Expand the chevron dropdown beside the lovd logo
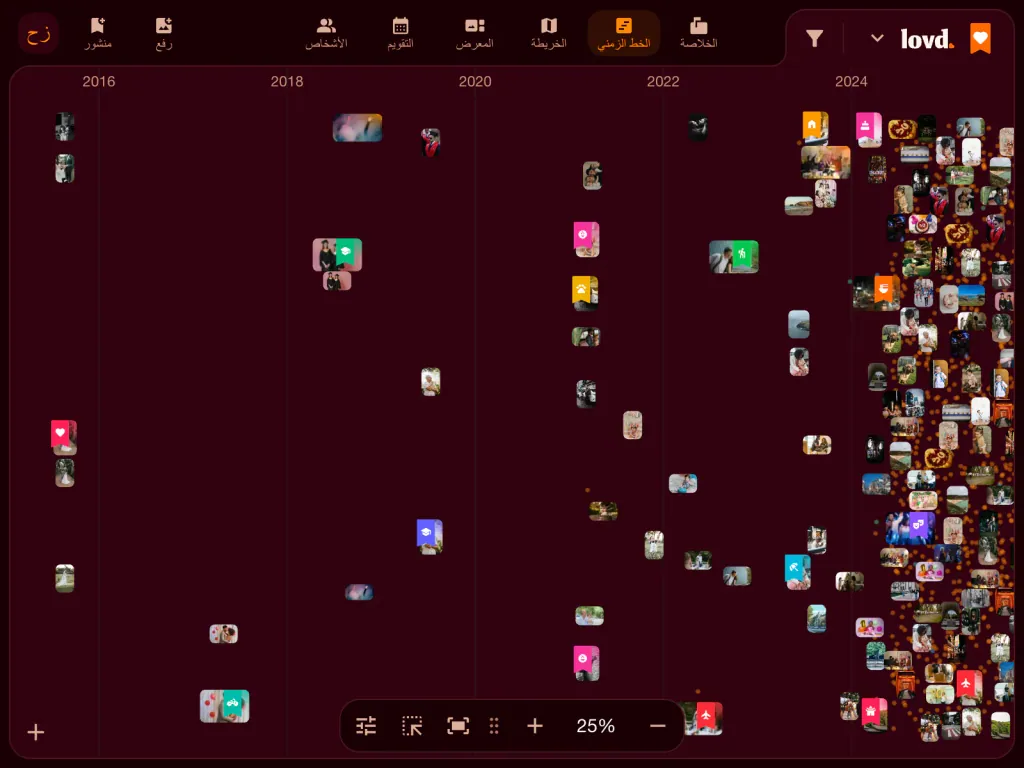The width and height of the screenshot is (1024, 768). [877, 39]
